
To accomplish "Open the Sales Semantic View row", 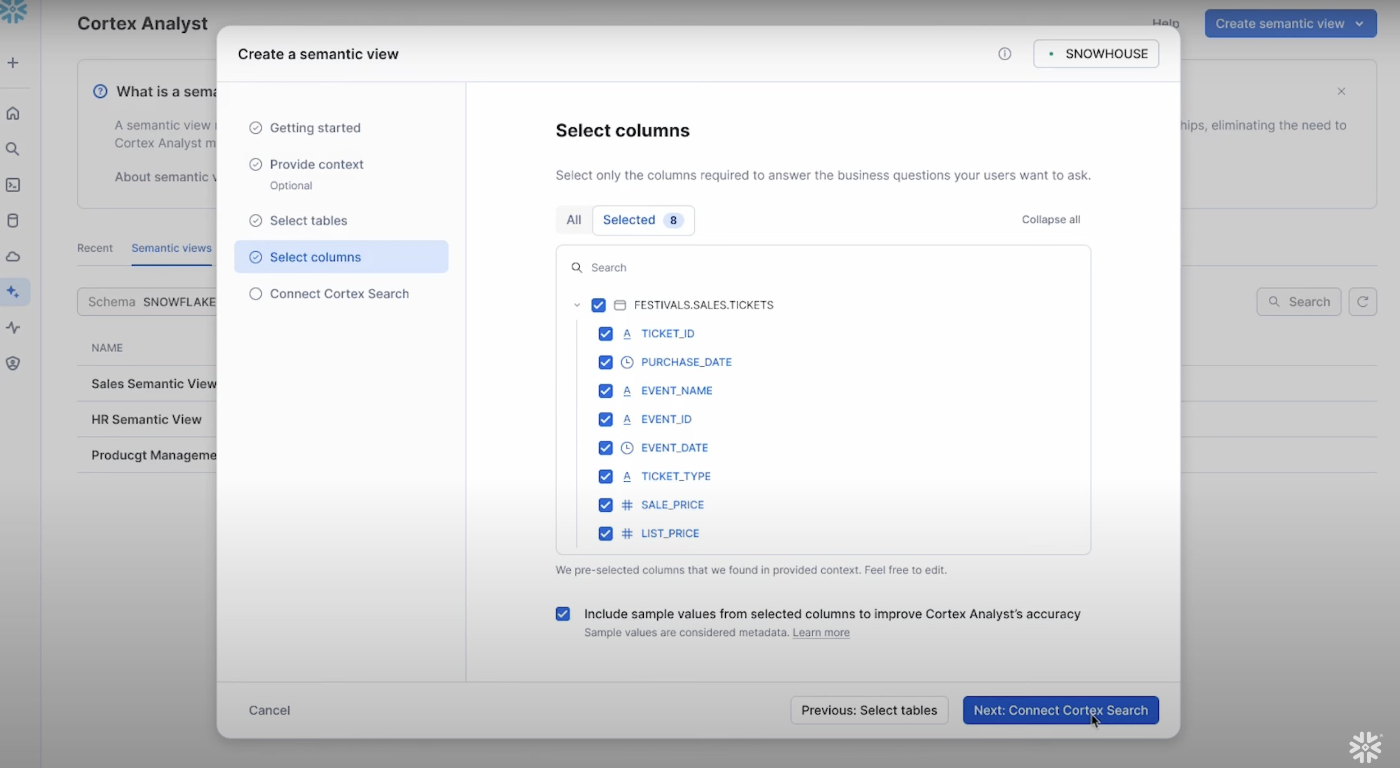I will tap(154, 384).
